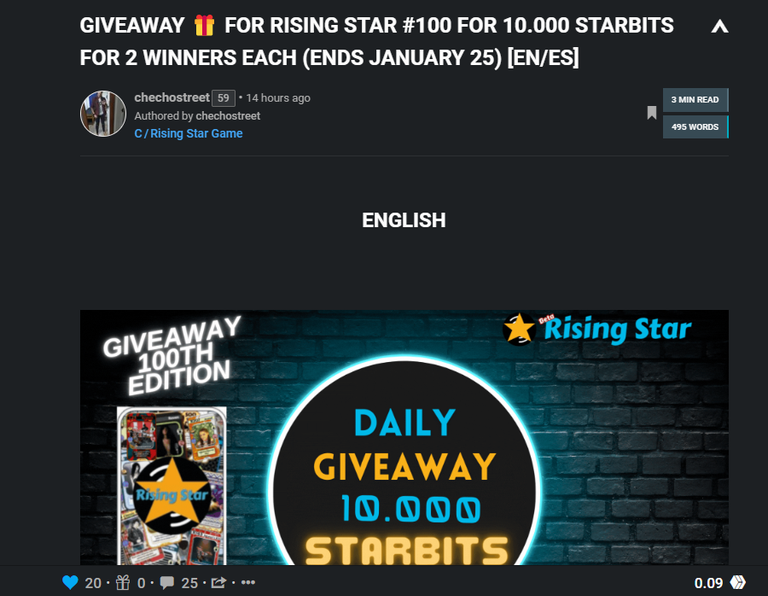Open the chechostreet author name link
Screen dimensions: 768x596
(172, 97)
